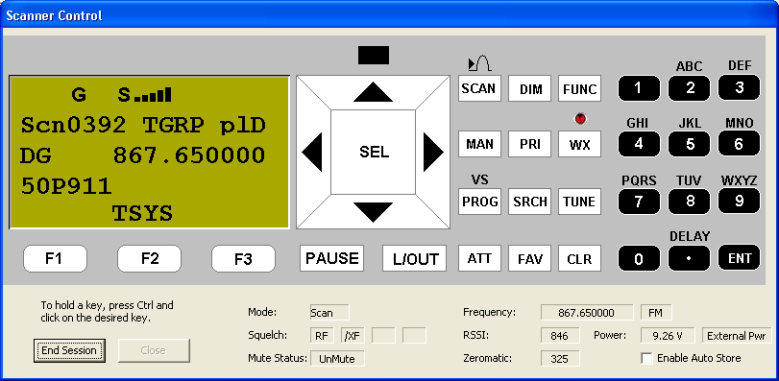Push the SEL center key
Image resolution: width=779 pixels, height=381 pixels.
(x=373, y=152)
